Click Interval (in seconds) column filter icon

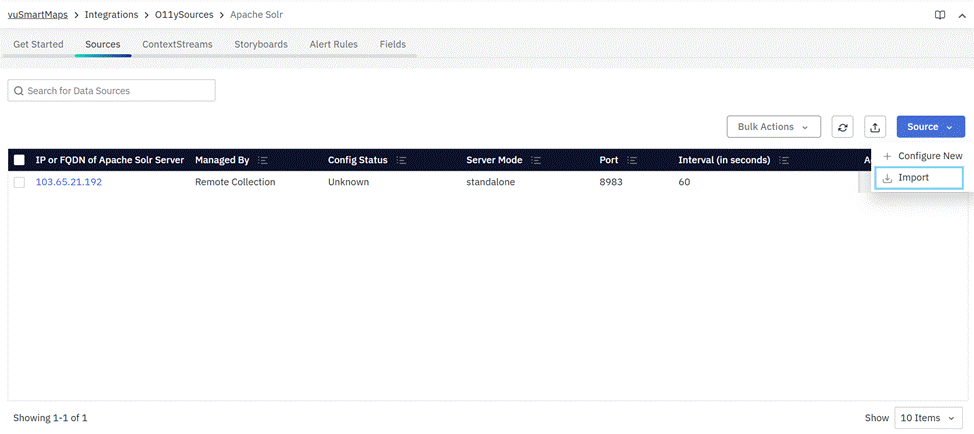pyautogui.click(x=784, y=160)
